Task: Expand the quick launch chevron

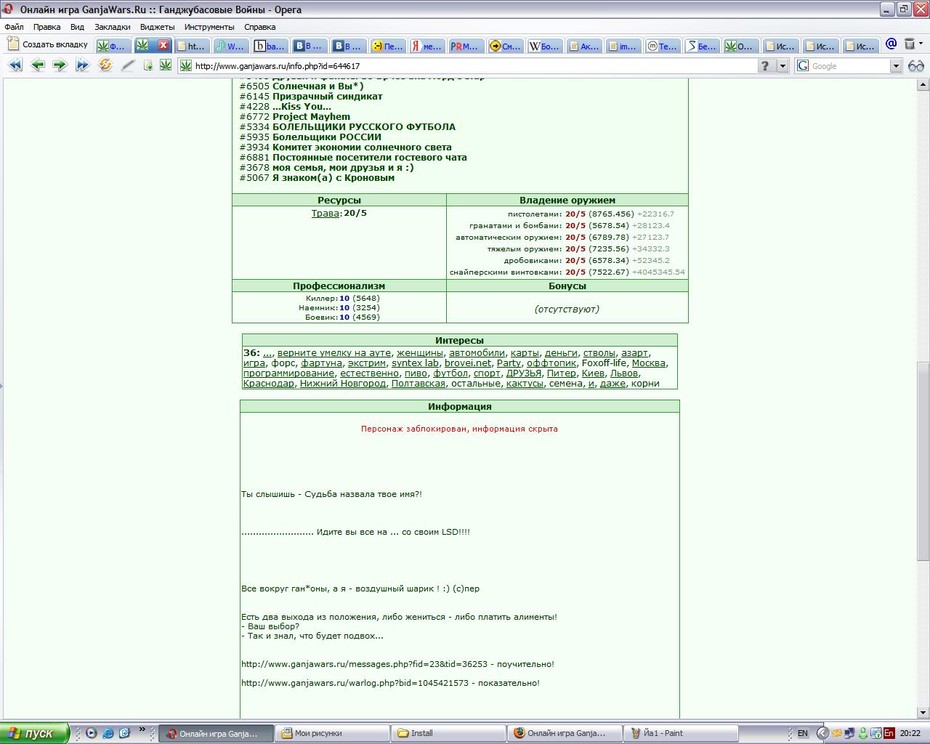Action: click(x=142, y=730)
